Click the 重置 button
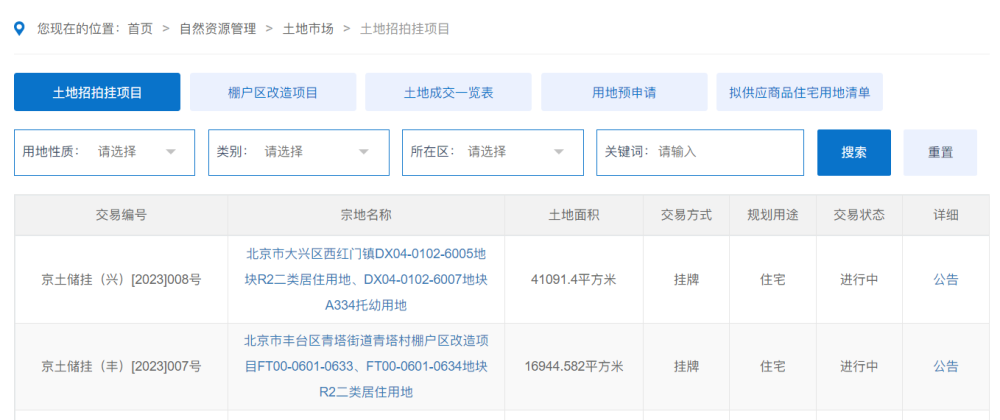Viewport: 1000px width, 420px height. (x=940, y=152)
